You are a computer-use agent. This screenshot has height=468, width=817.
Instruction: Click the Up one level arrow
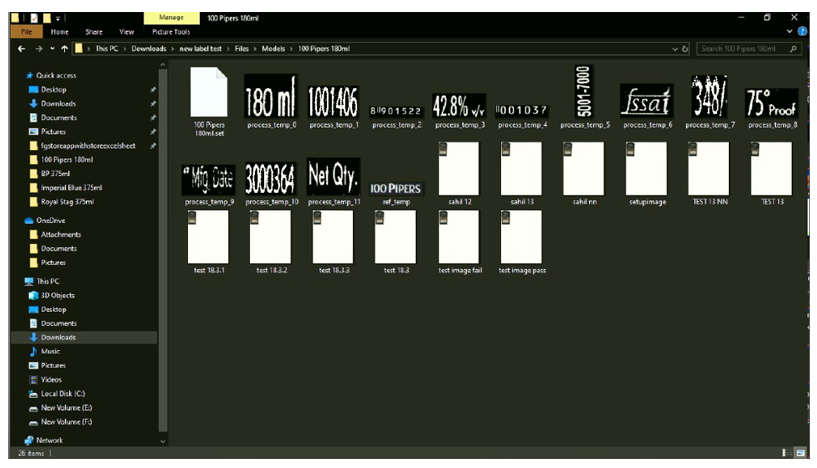point(63,48)
